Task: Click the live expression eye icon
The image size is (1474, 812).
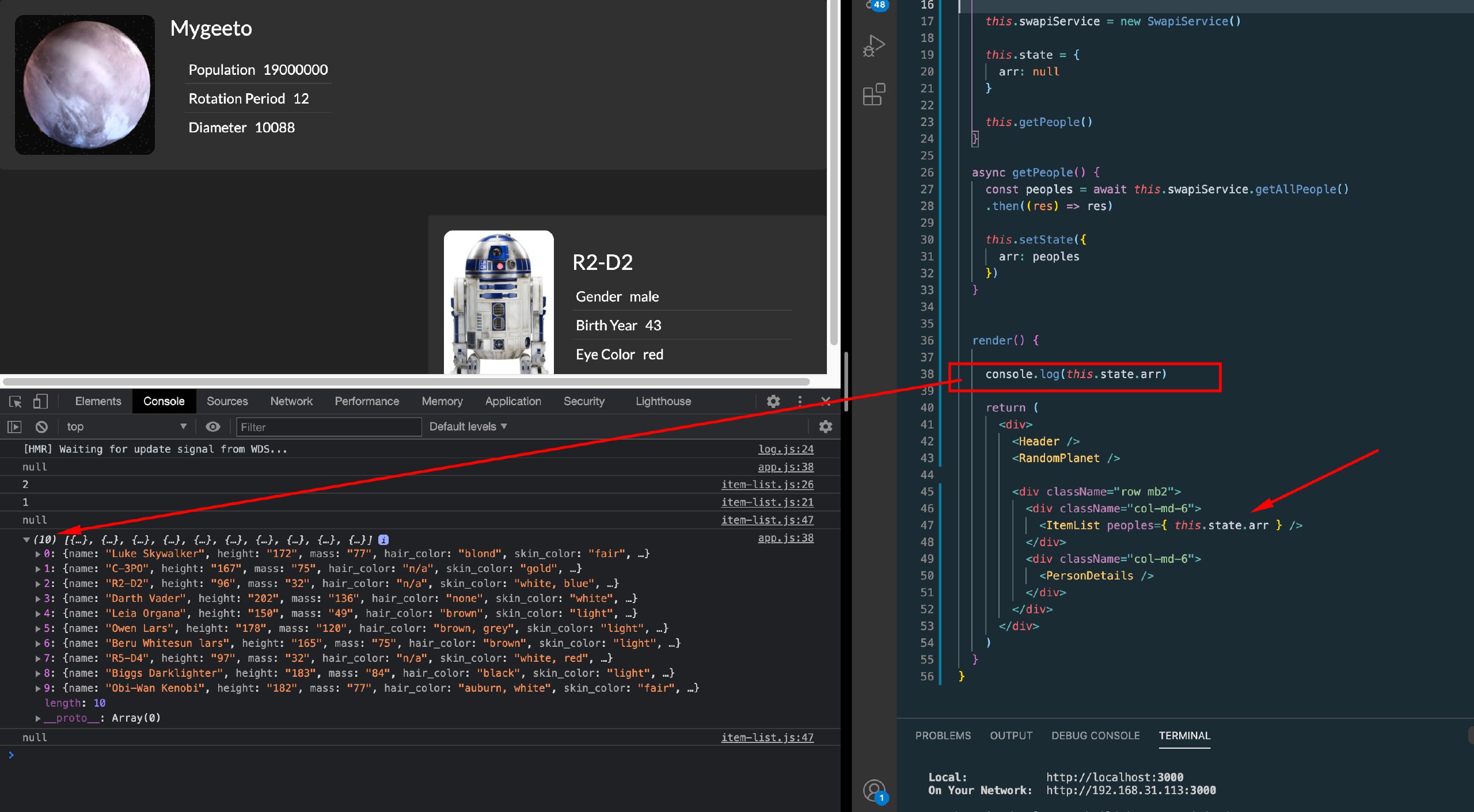Action: pos(213,427)
